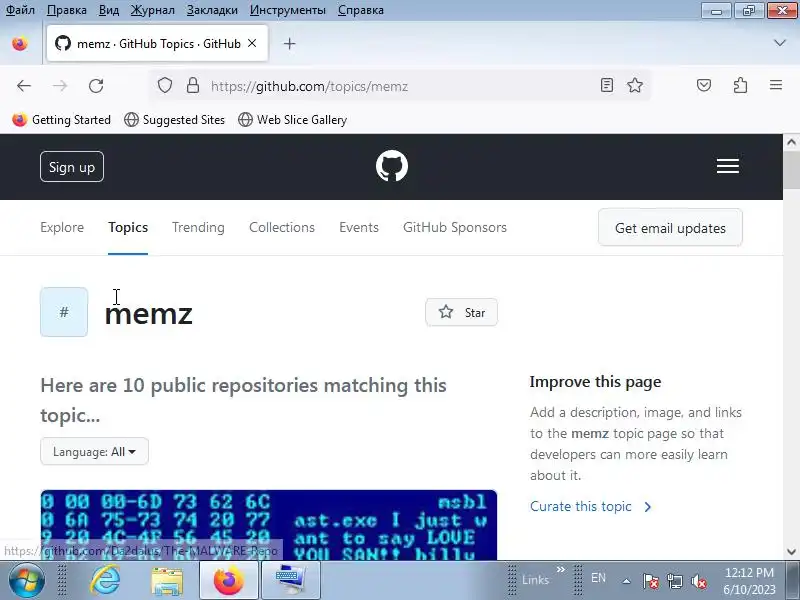This screenshot has height=600, width=800.
Task: Click the muted volume tray icon
Action: pyautogui.click(x=698, y=581)
